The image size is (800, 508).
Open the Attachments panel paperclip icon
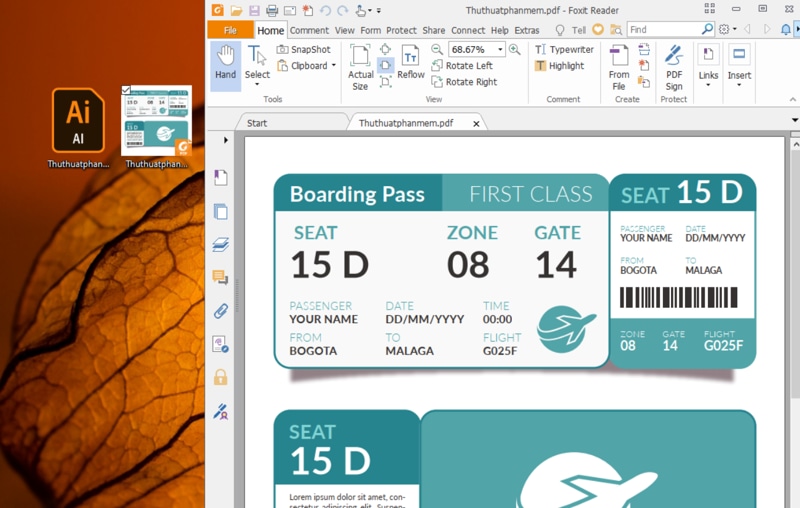[x=220, y=311]
